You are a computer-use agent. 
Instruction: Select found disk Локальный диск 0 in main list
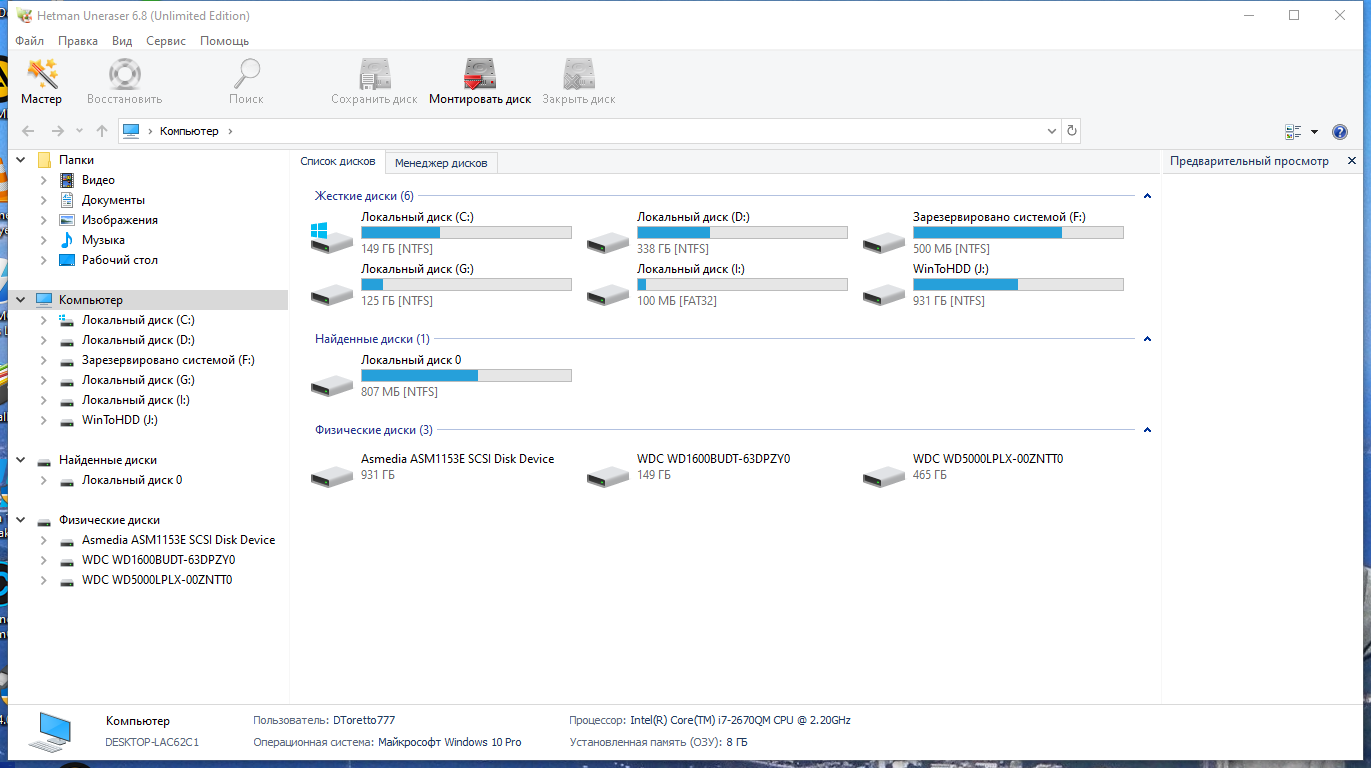coord(332,383)
